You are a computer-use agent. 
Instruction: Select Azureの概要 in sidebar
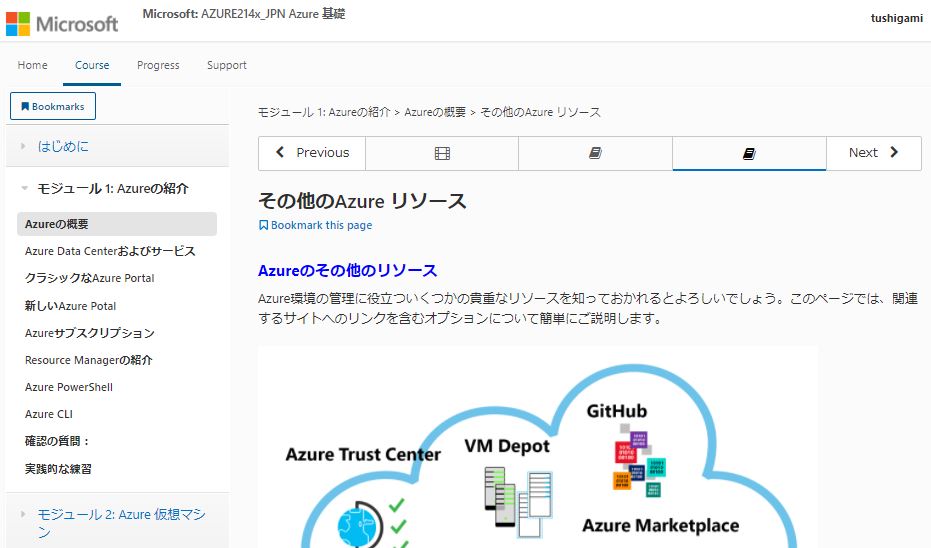(117, 224)
